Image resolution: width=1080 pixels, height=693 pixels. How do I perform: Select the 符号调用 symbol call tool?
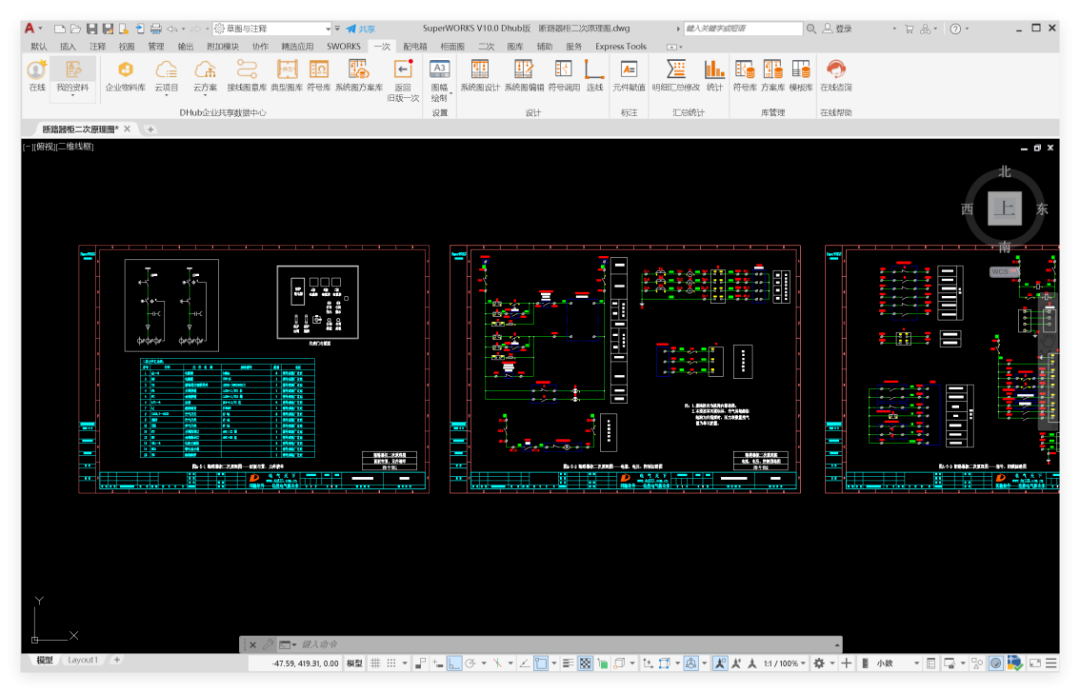pyautogui.click(x=563, y=76)
